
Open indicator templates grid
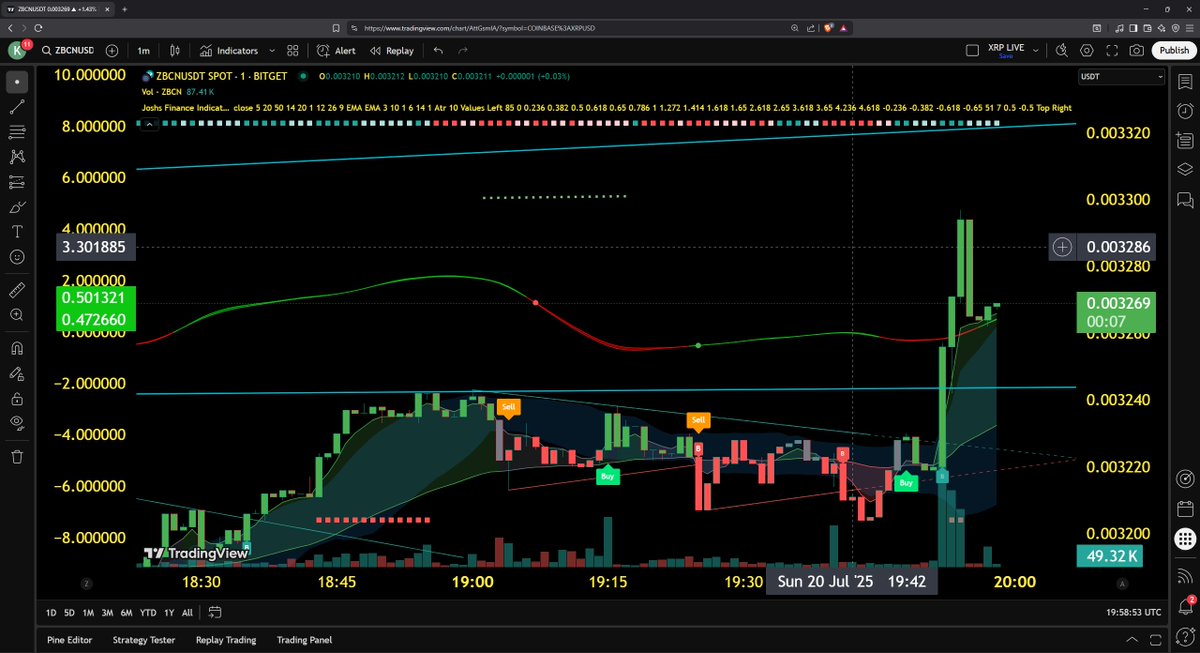coord(294,50)
